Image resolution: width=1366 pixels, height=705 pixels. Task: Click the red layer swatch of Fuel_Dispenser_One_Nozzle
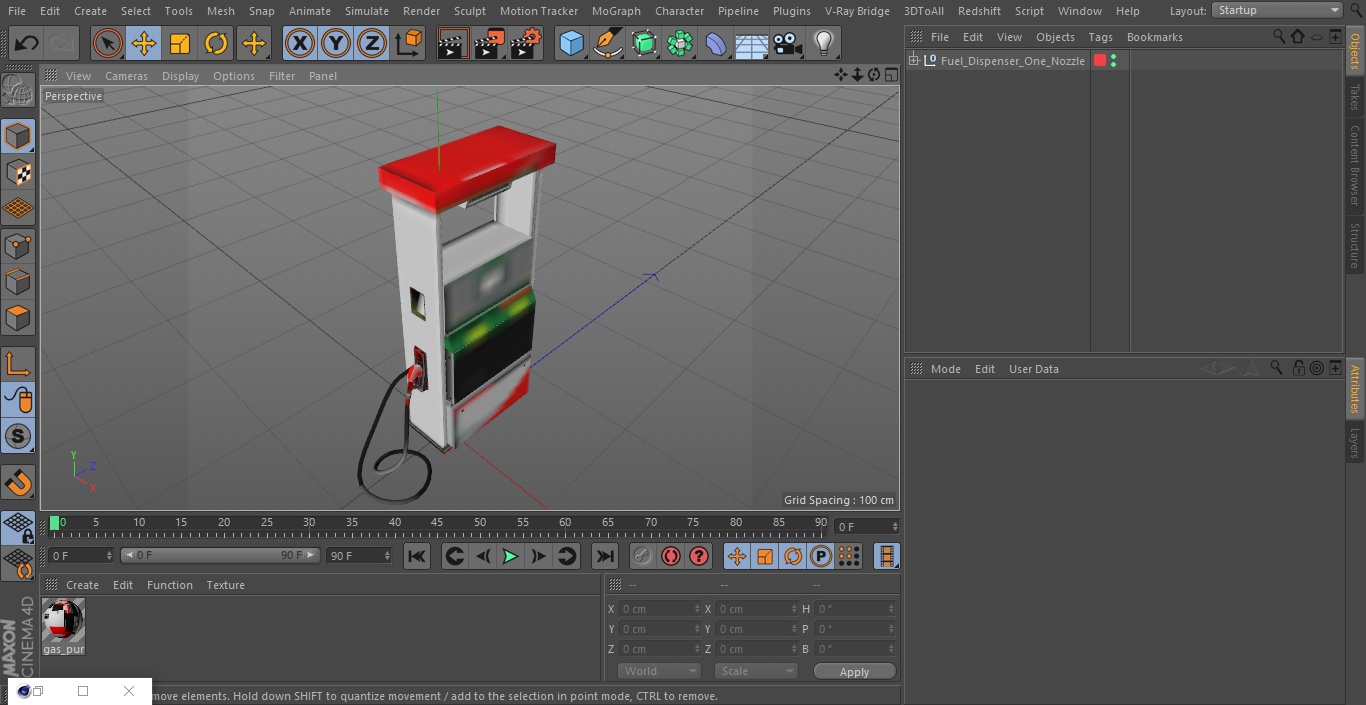1100,61
